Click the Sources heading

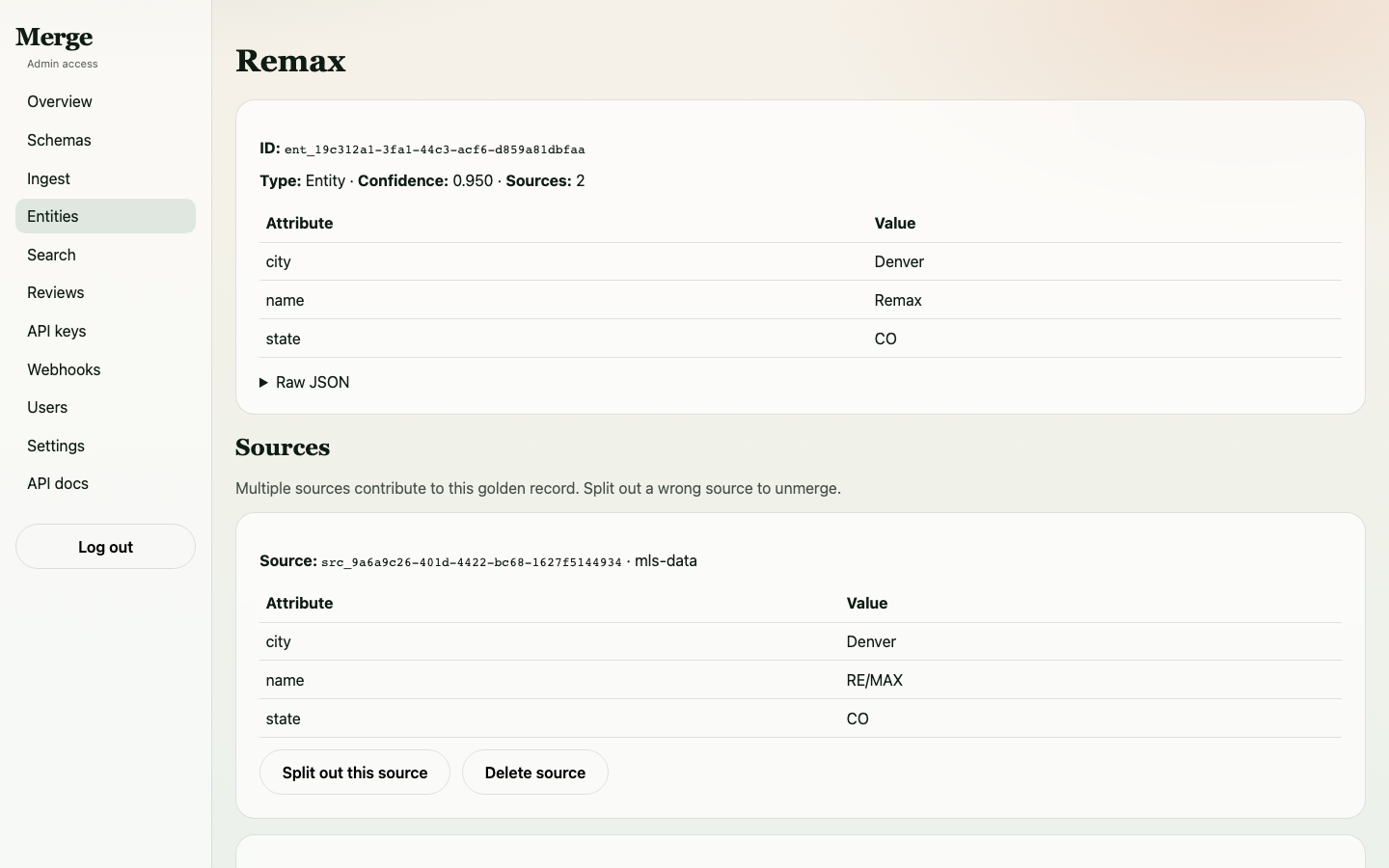tap(283, 448)
